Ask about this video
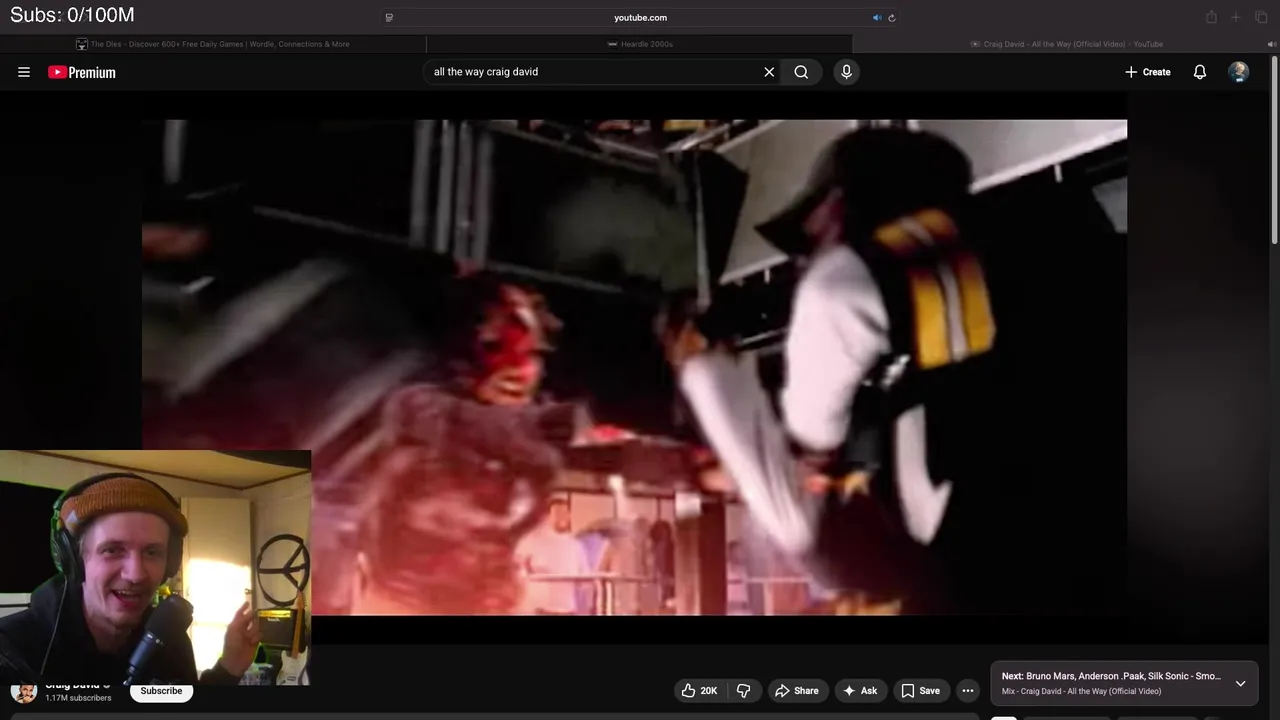This screenshot has height=720, width=1280. tap(860, 691)
